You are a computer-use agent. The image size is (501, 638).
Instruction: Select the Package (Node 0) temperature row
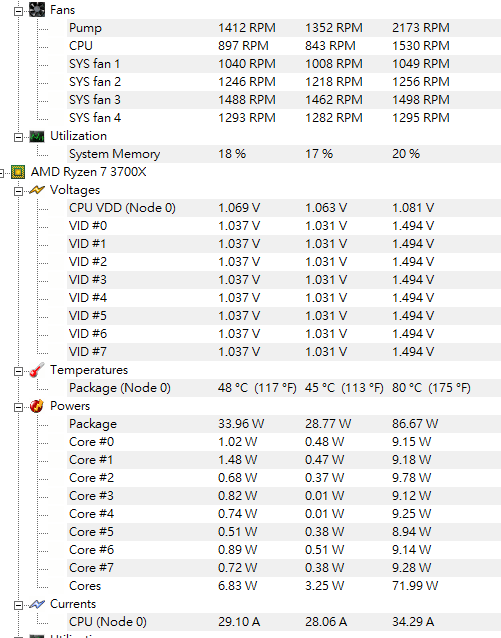pos(284,388)
